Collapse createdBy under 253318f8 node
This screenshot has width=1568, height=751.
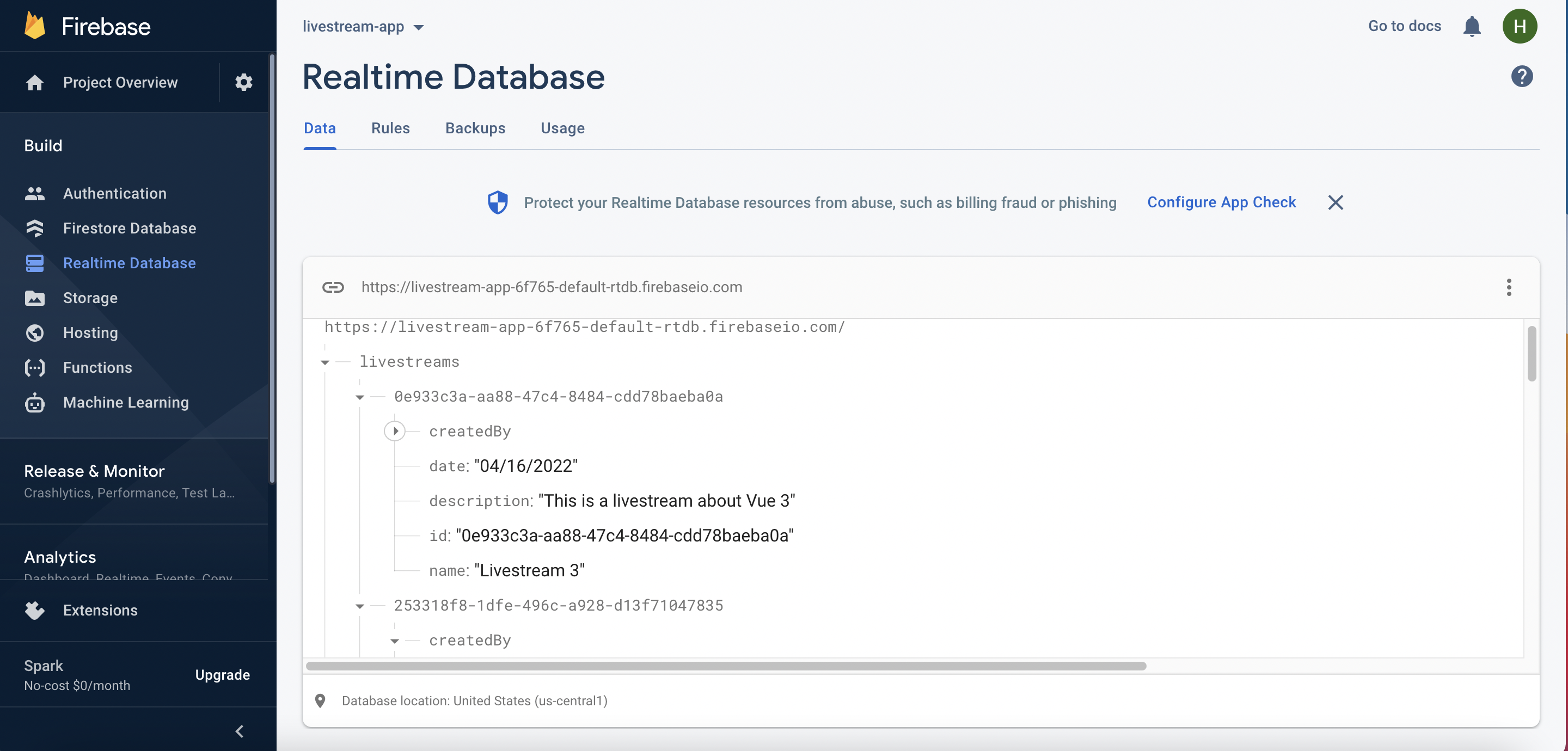394,641
